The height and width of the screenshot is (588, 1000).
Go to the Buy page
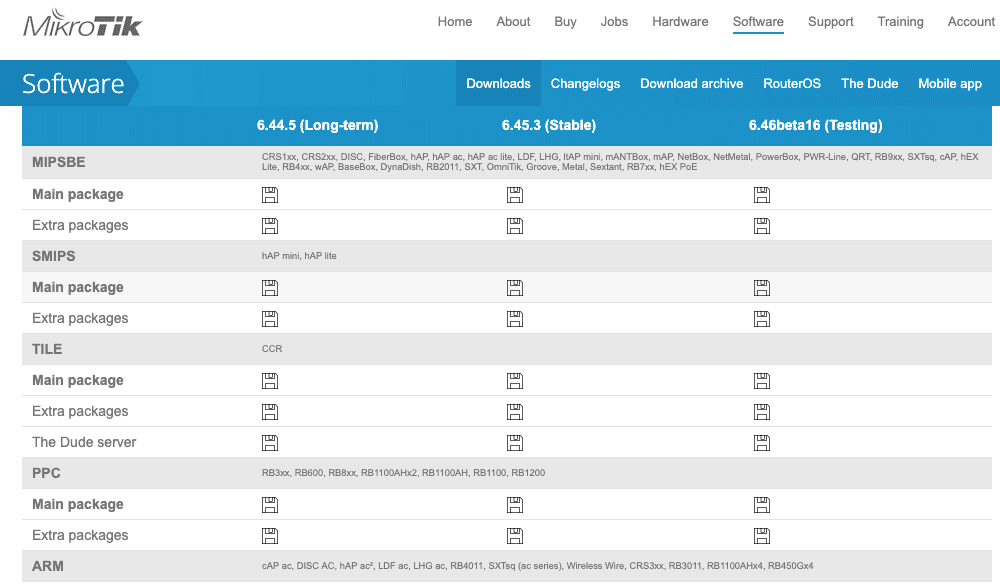(x=565, y=22)
